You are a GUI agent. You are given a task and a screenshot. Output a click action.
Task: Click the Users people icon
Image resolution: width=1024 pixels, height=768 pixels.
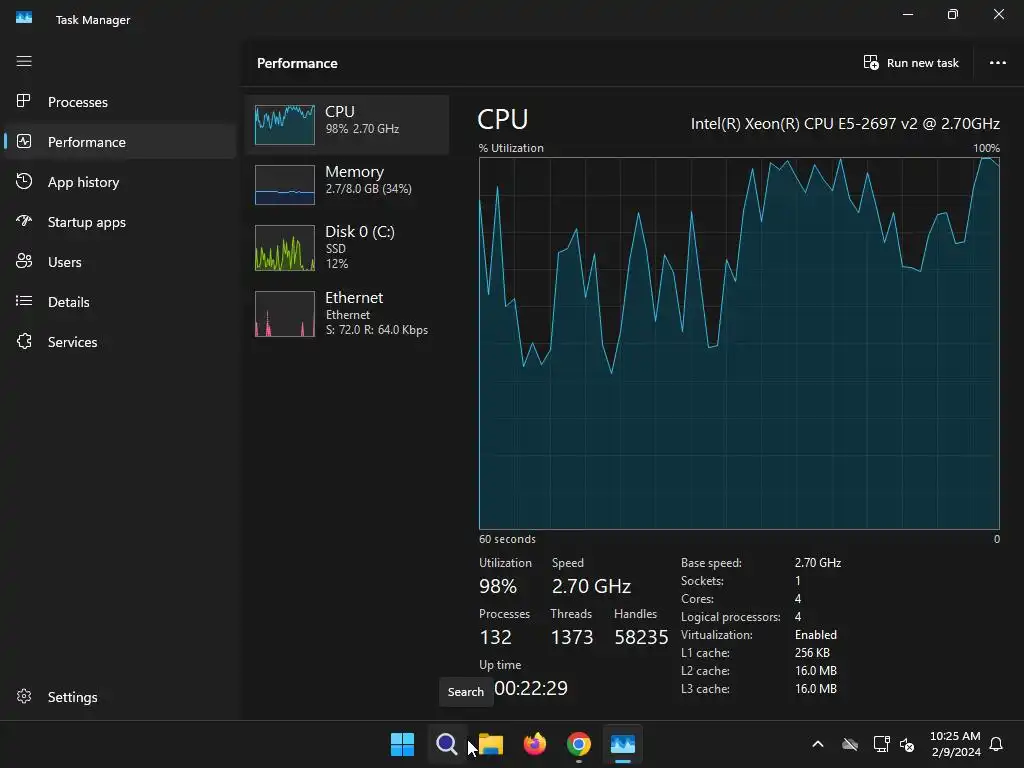24,261
